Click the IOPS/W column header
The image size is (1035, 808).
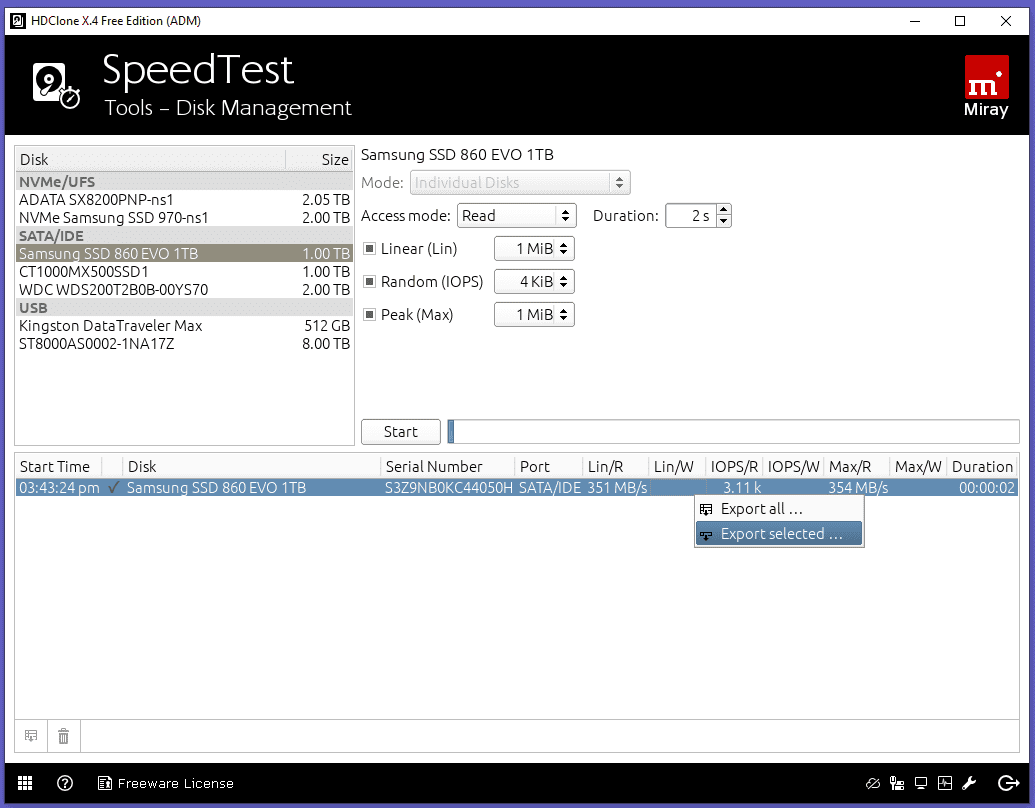point(793,467)
